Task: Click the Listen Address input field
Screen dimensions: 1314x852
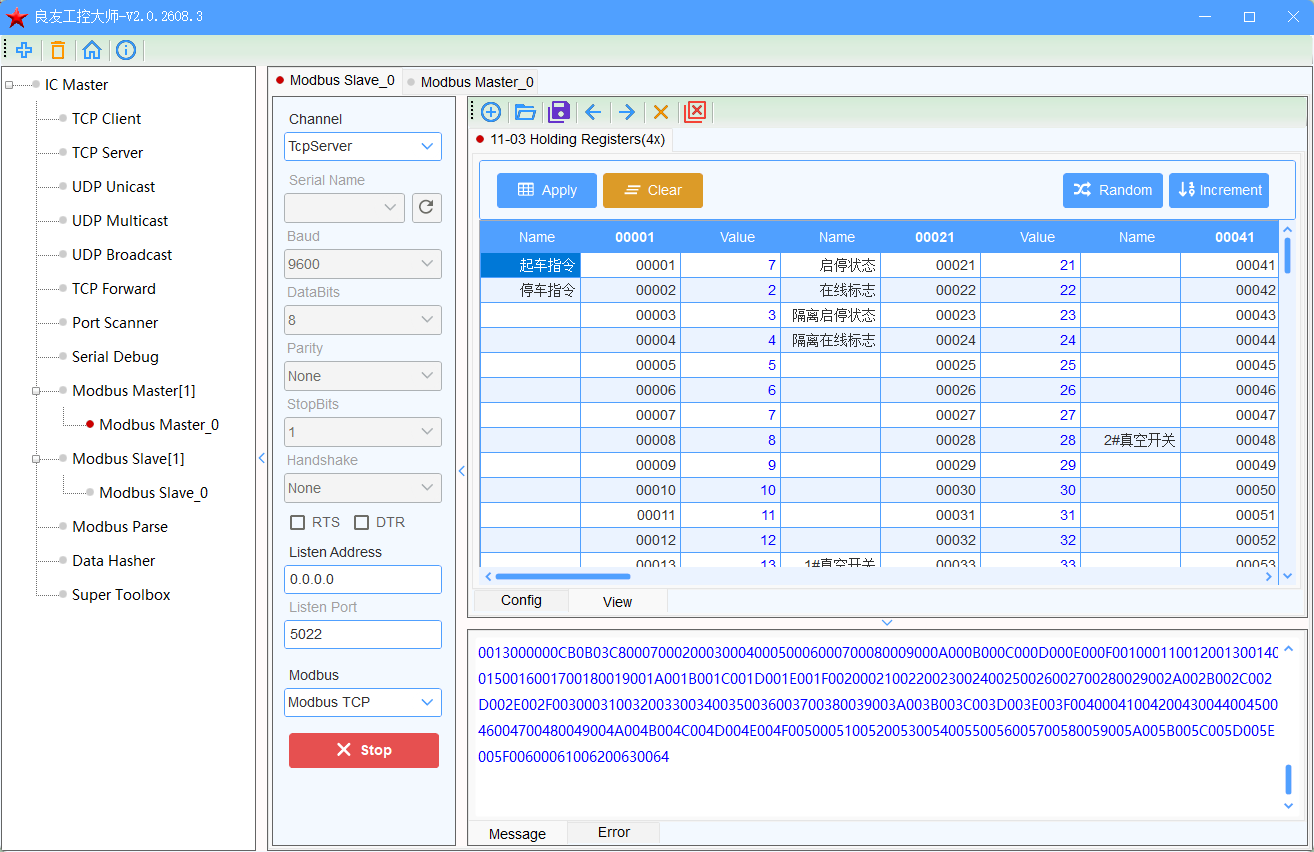Action: point(363,579)
